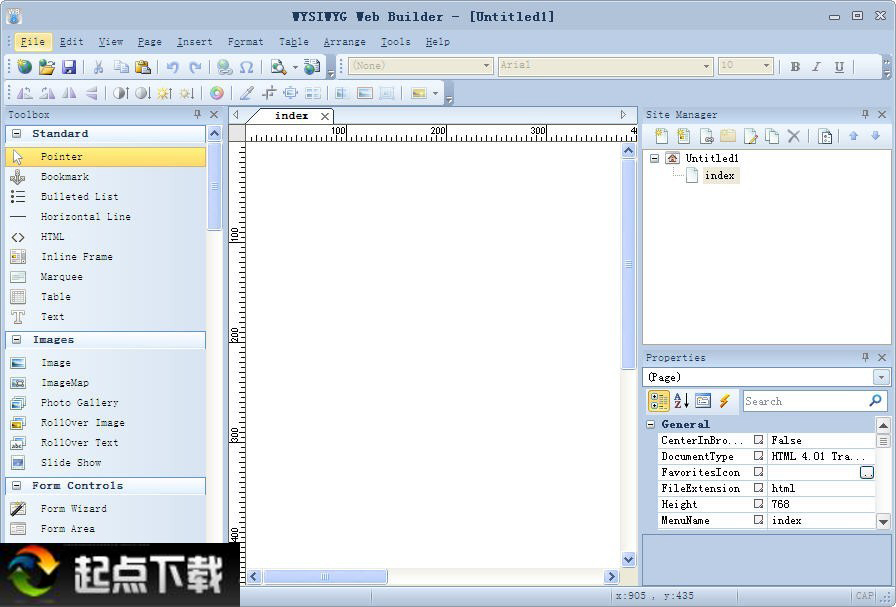
Task: Collapse the Form Controls toolbox section
Action: click(17, 485)
